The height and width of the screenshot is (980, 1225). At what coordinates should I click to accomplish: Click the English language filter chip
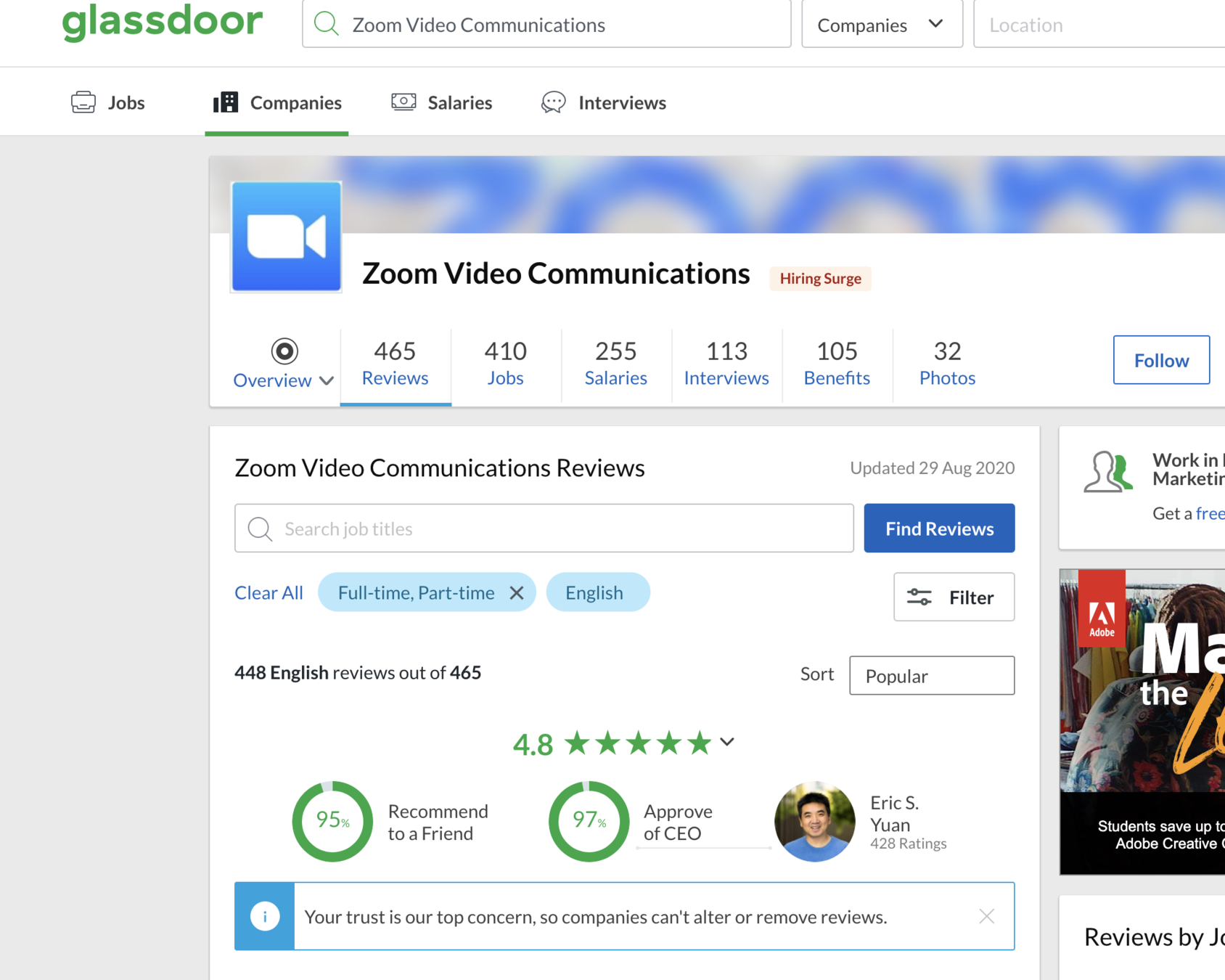[x=597, y=592]
